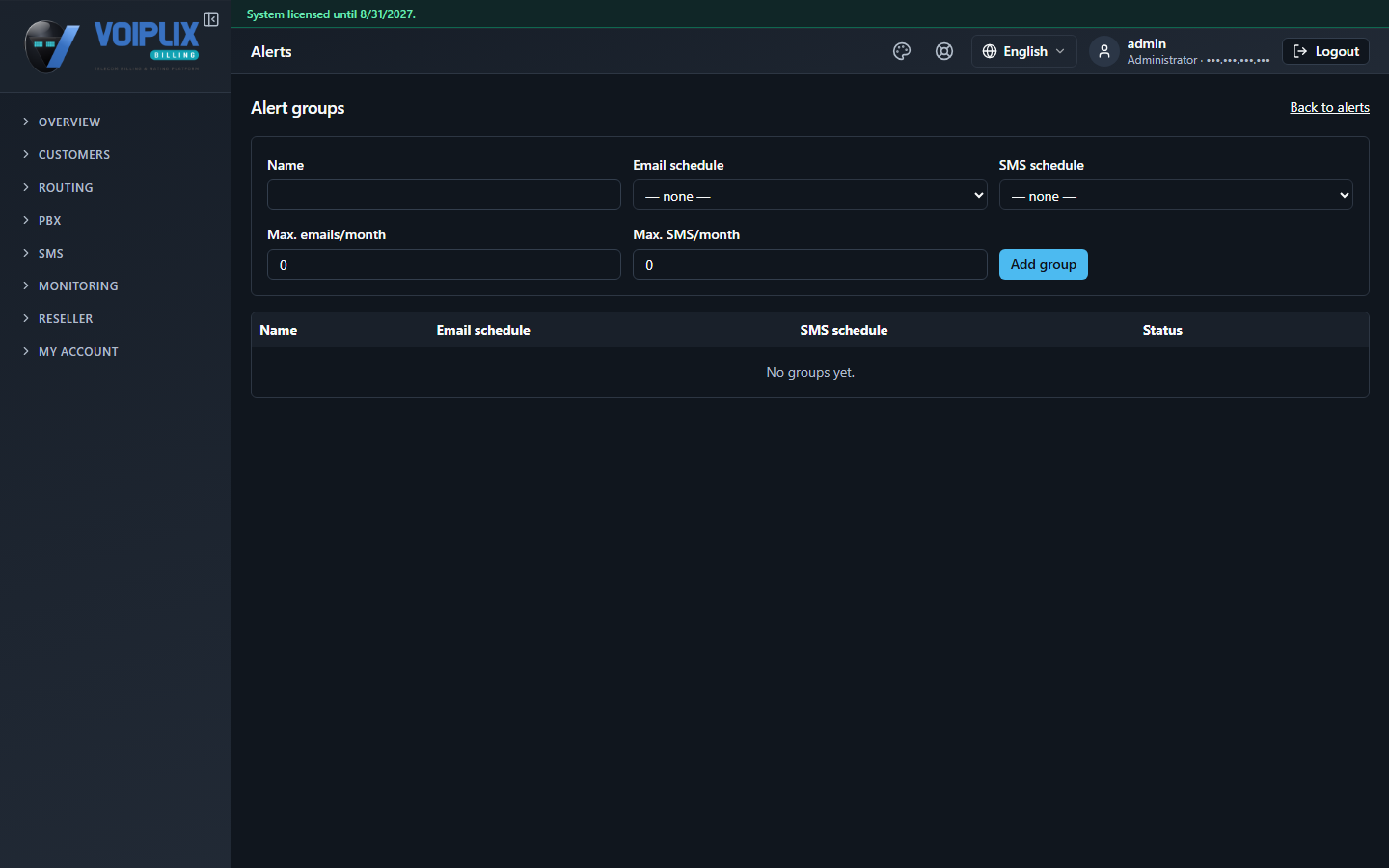This screenshot has height=868, width=1389.
Task: Click the Logout button
Action: pyautogui.click(x=1325, y=51)
